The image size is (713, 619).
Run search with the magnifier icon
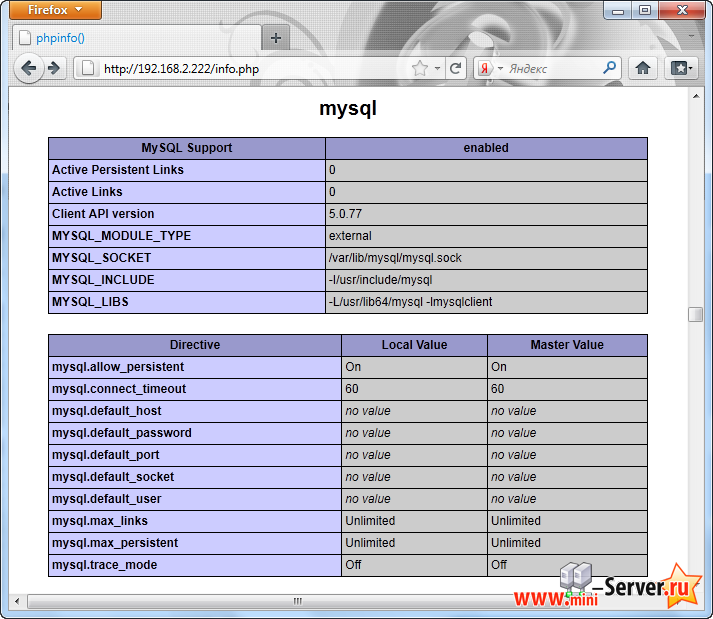[x=609, y=68]
